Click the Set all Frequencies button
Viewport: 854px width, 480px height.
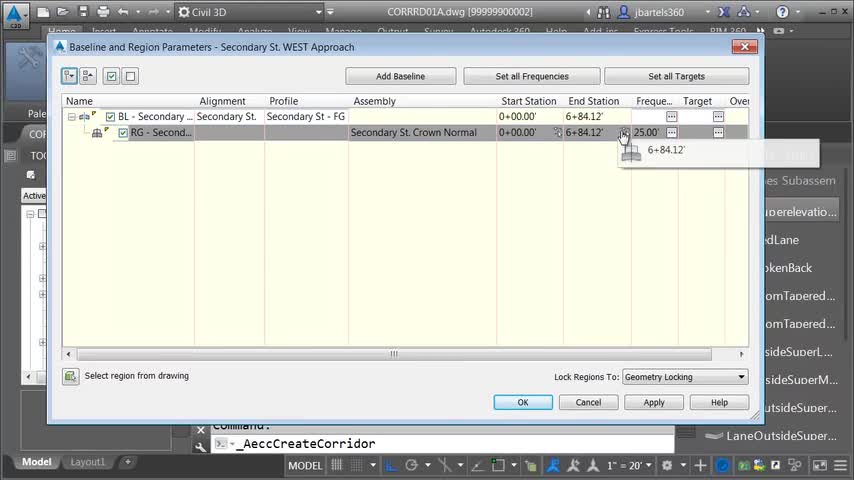pyautogui.click(x=532, y=76)
